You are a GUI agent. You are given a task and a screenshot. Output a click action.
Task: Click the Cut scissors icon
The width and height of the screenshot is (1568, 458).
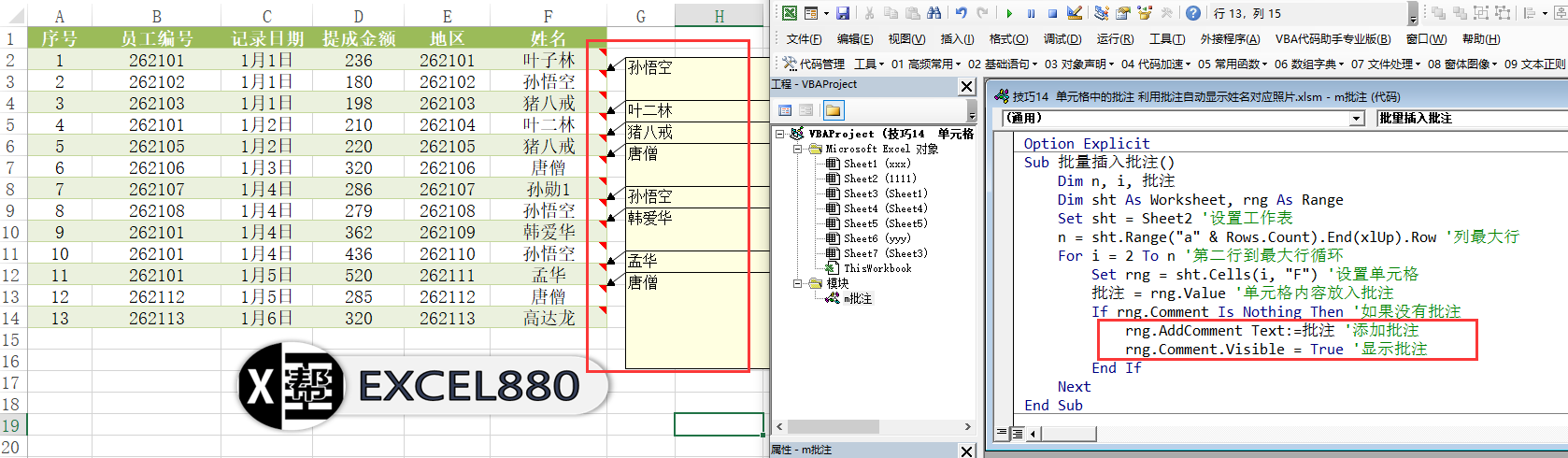coord(869,13)
